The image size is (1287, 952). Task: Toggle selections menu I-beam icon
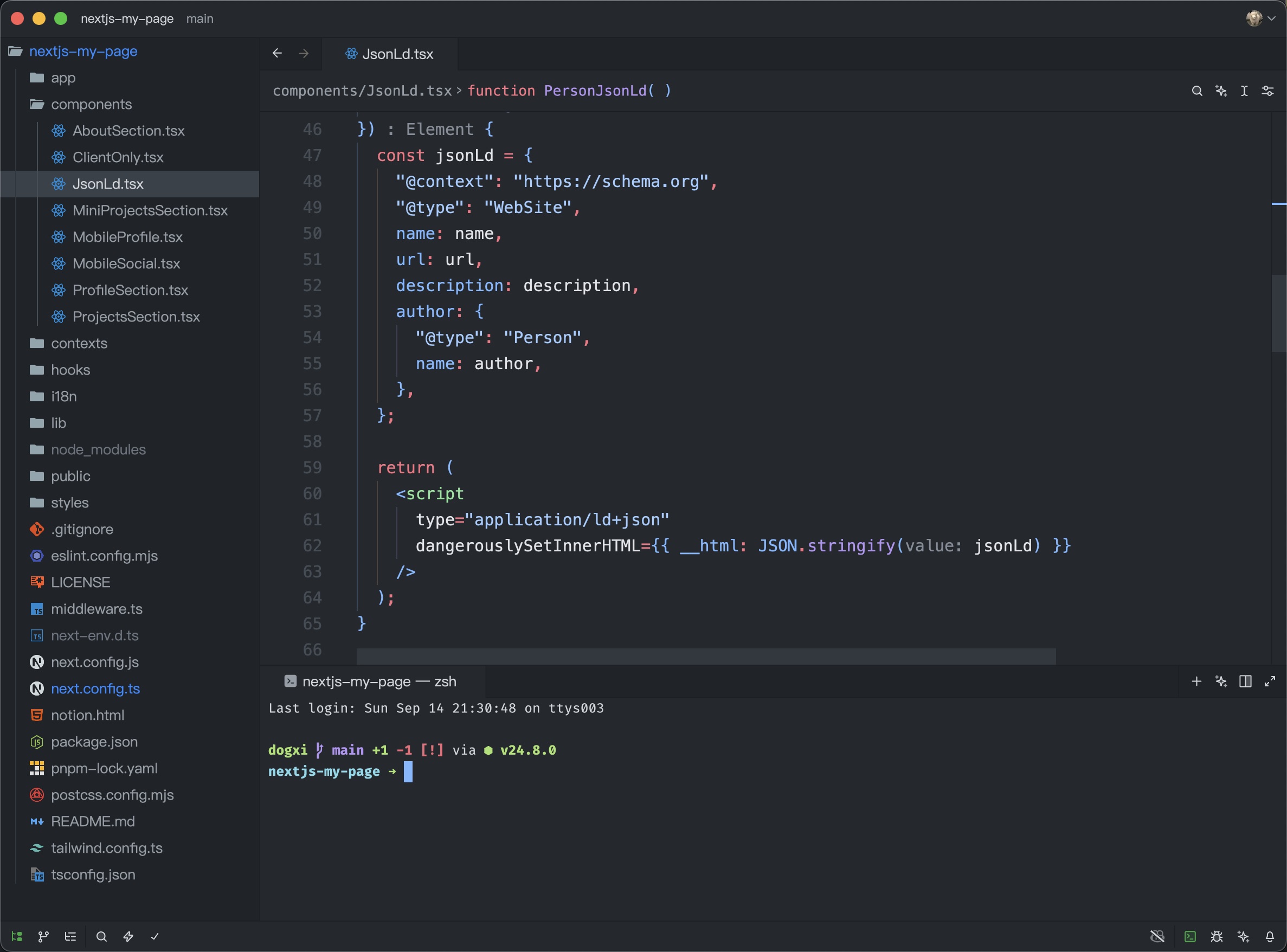pos(1244,91)
